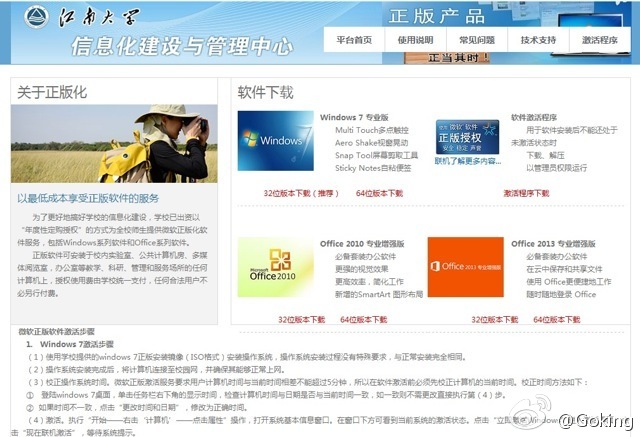The height and width of the screenshot is (437, 640).
Task: Click the Windows 7 product image
Action: [276, 141]
